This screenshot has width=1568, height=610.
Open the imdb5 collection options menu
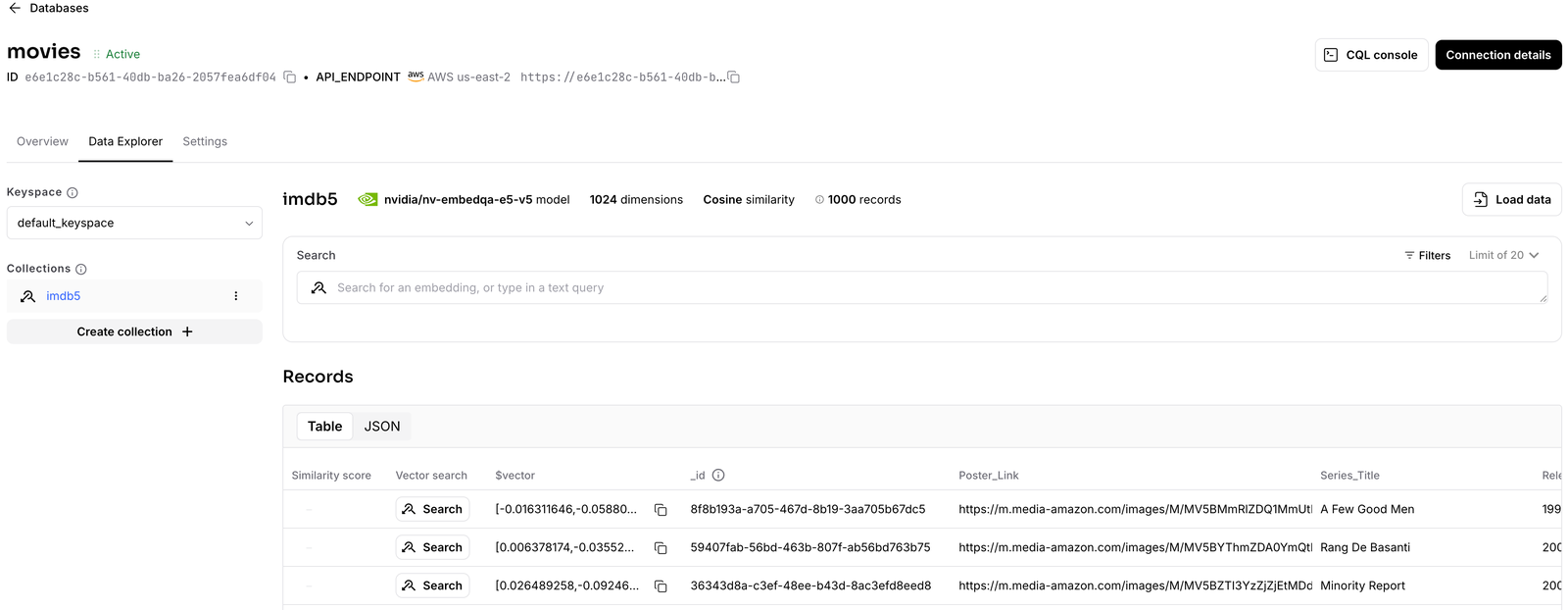click(235, 295)
